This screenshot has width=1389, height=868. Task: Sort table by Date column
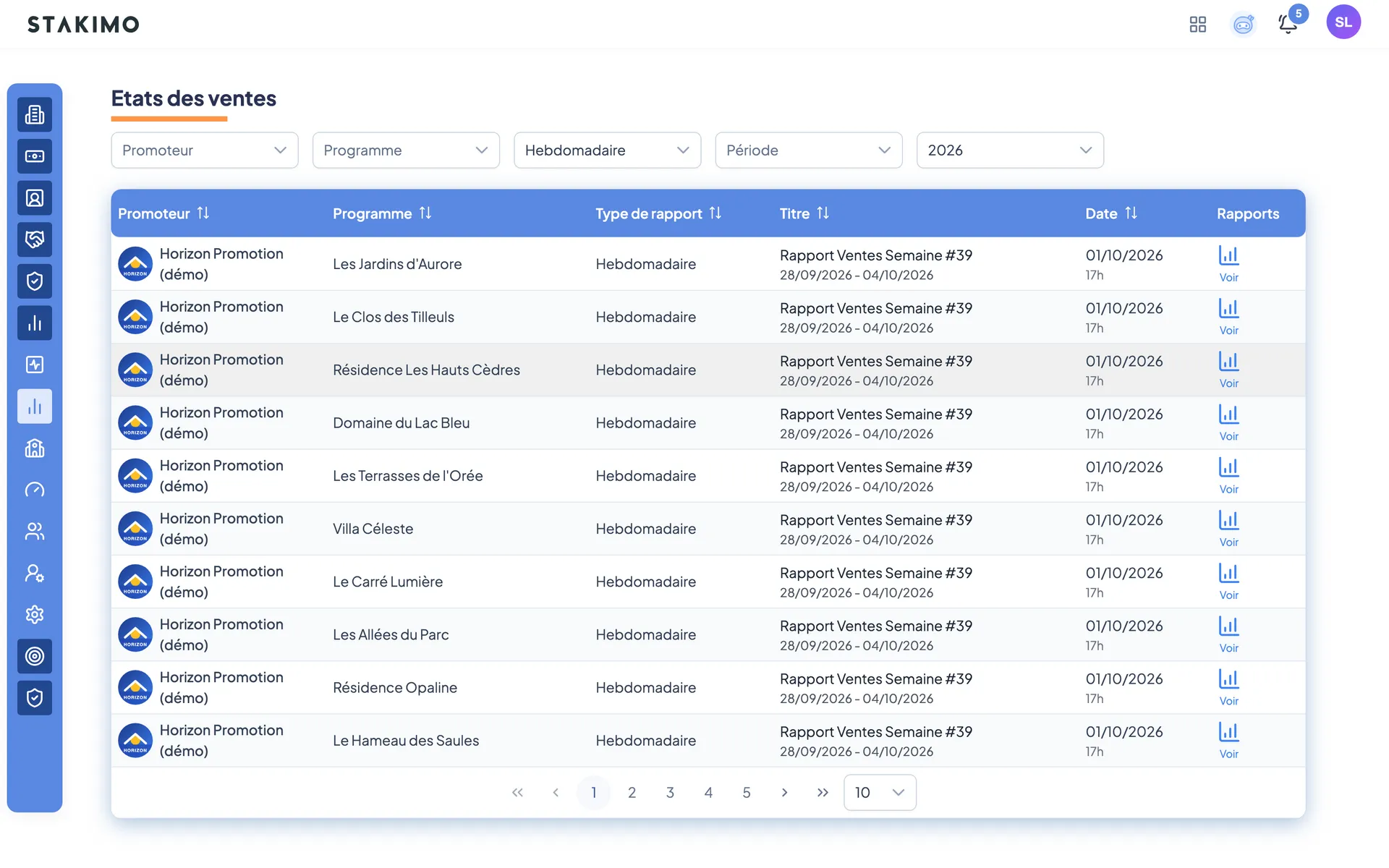[1131, 213]
